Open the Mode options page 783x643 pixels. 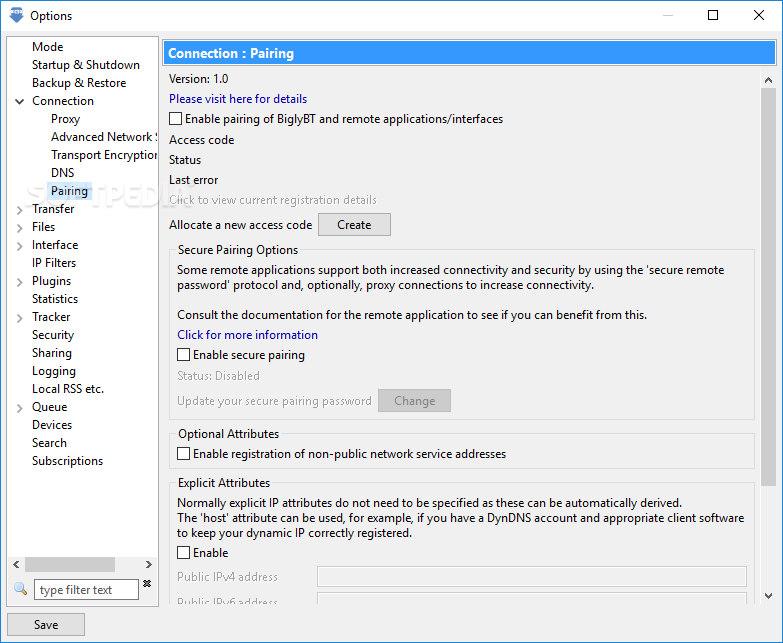coord(47,46)
